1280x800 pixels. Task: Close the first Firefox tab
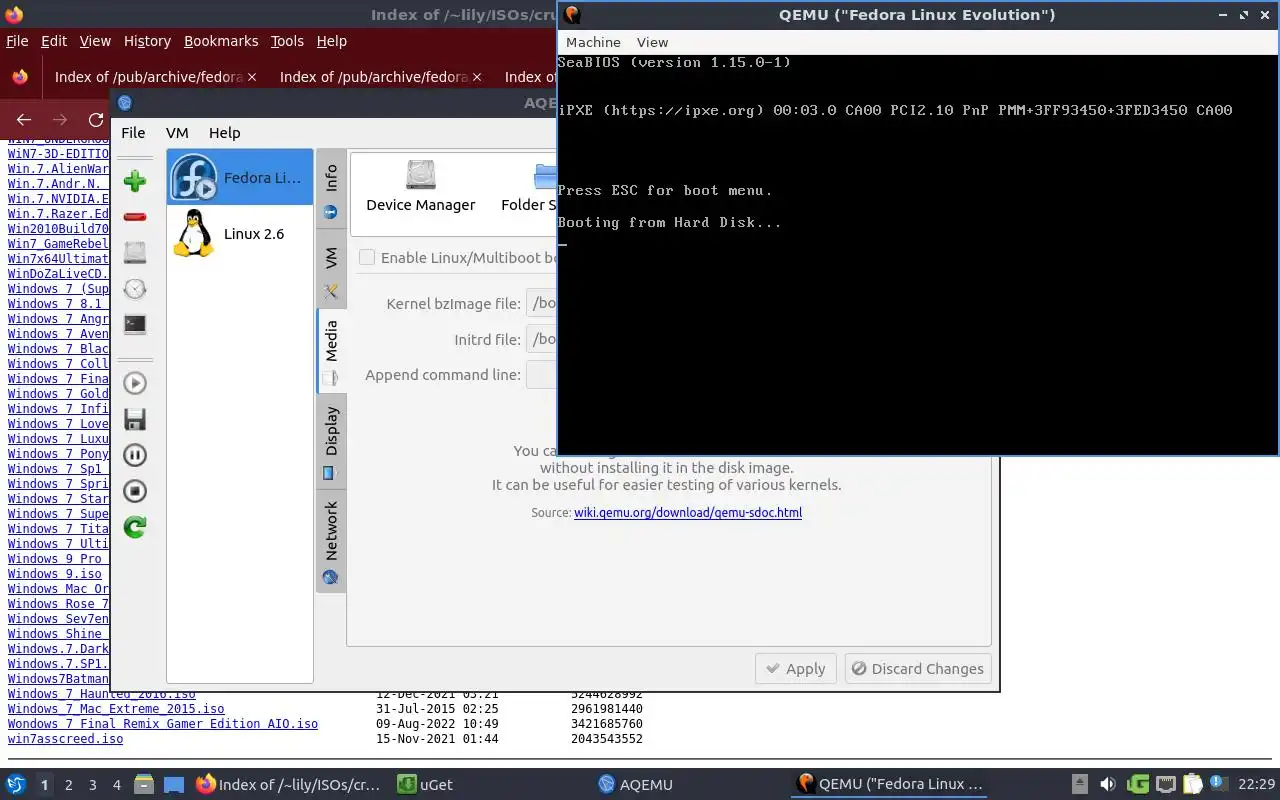tap(252, 77)
